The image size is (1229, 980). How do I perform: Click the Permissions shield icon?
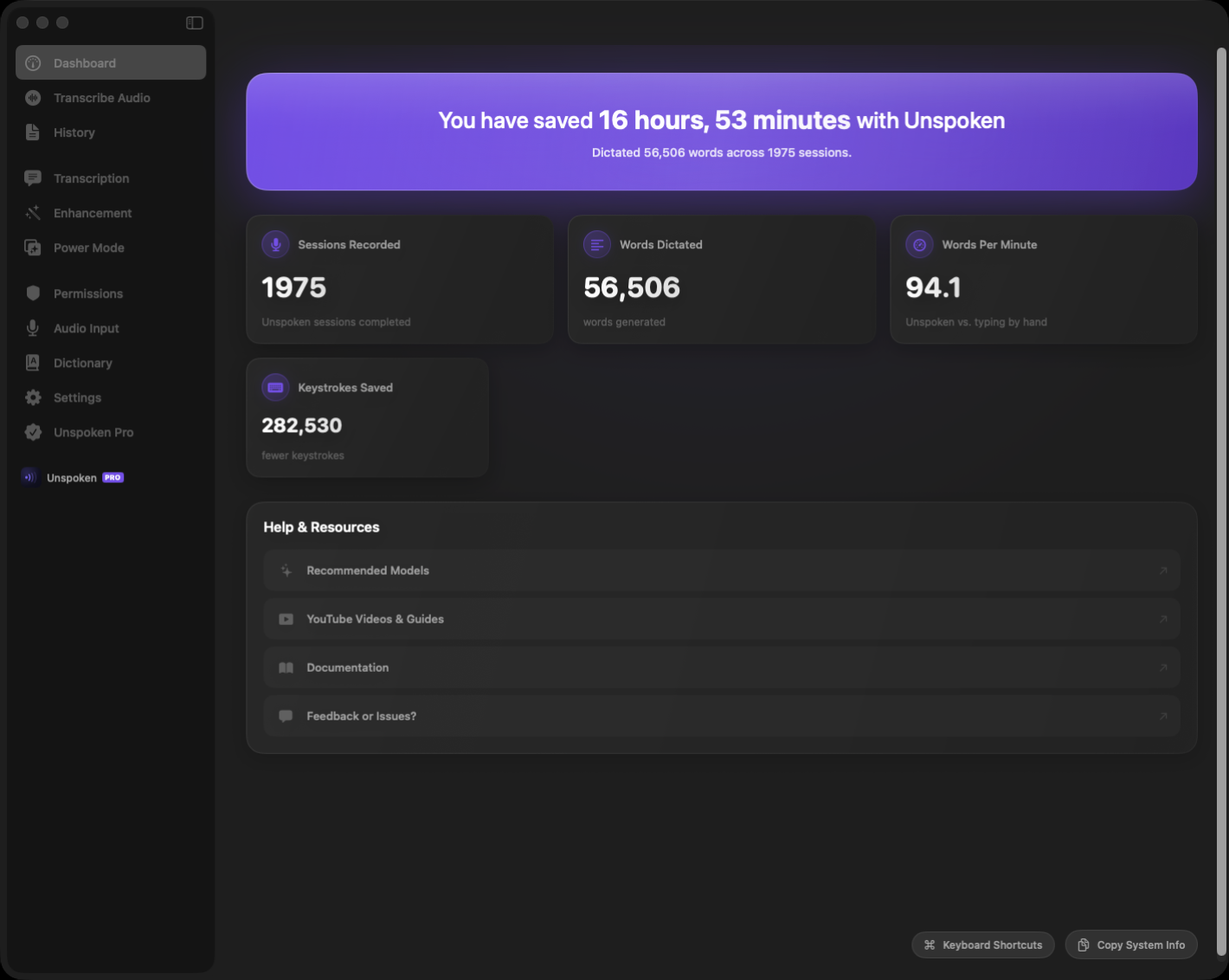click(33, 293)
